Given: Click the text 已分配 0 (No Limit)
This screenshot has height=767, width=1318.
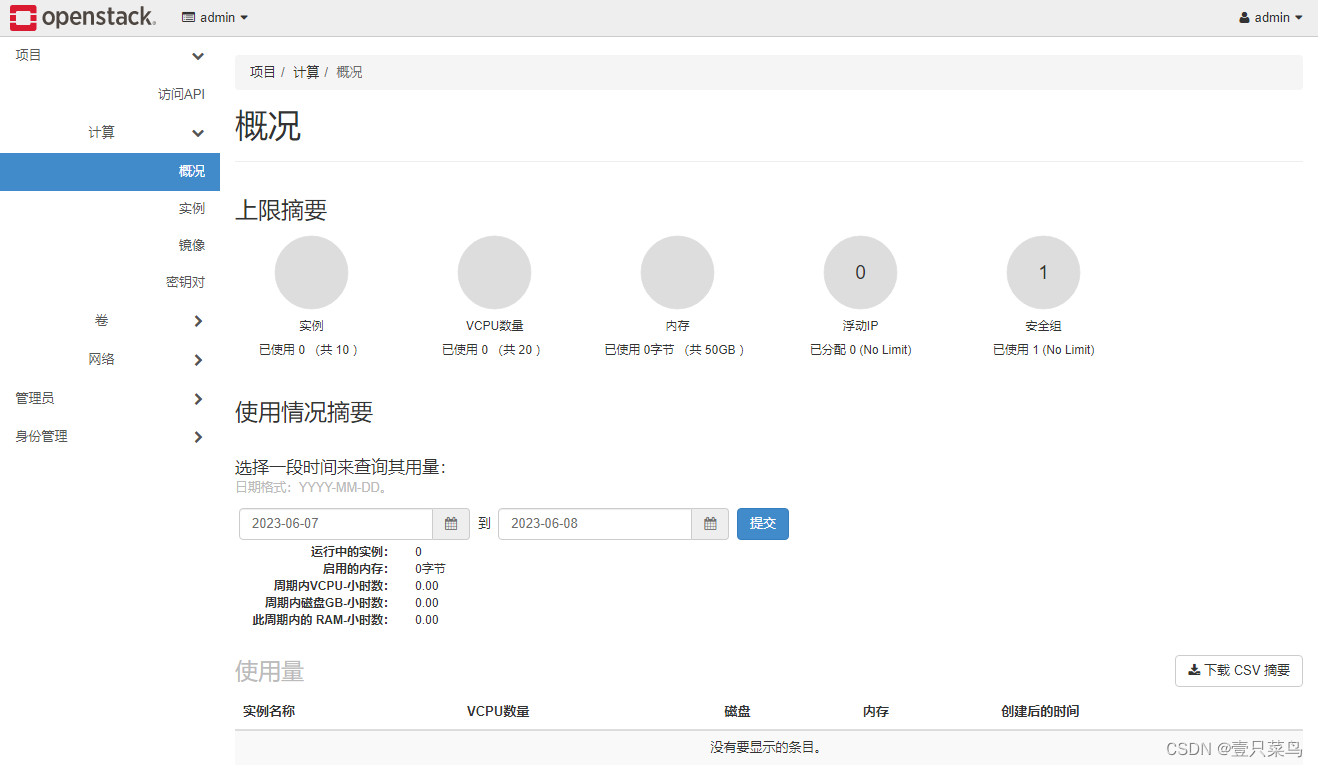Looking at the screenshot, I should [860, 350].
